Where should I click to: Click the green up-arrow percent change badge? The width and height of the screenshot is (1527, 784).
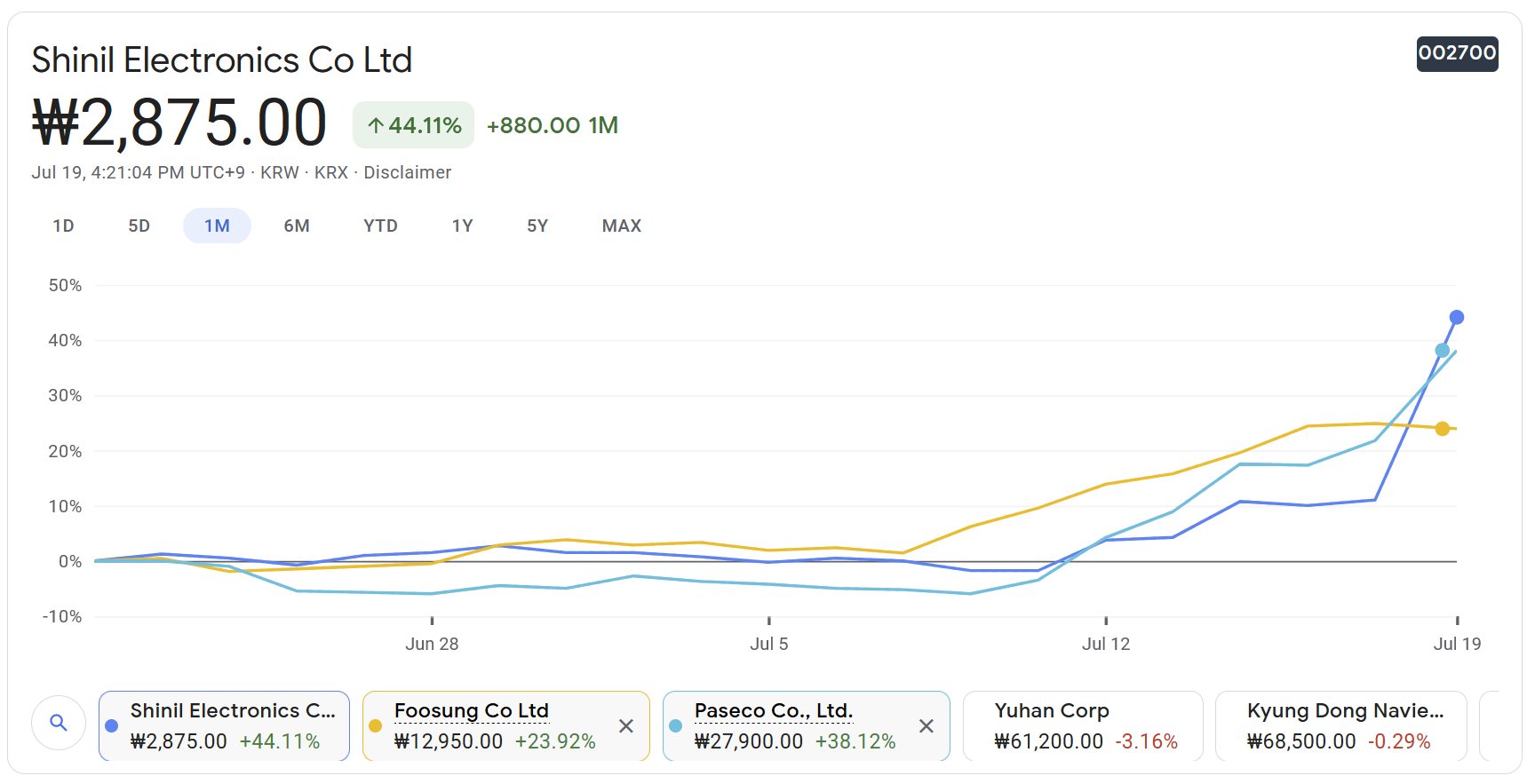tap(413, 125)
